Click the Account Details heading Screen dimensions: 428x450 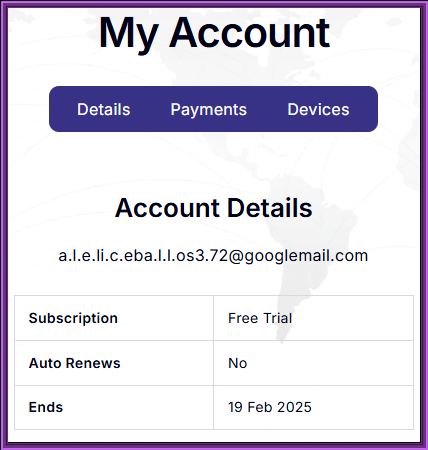pos(214,208)
